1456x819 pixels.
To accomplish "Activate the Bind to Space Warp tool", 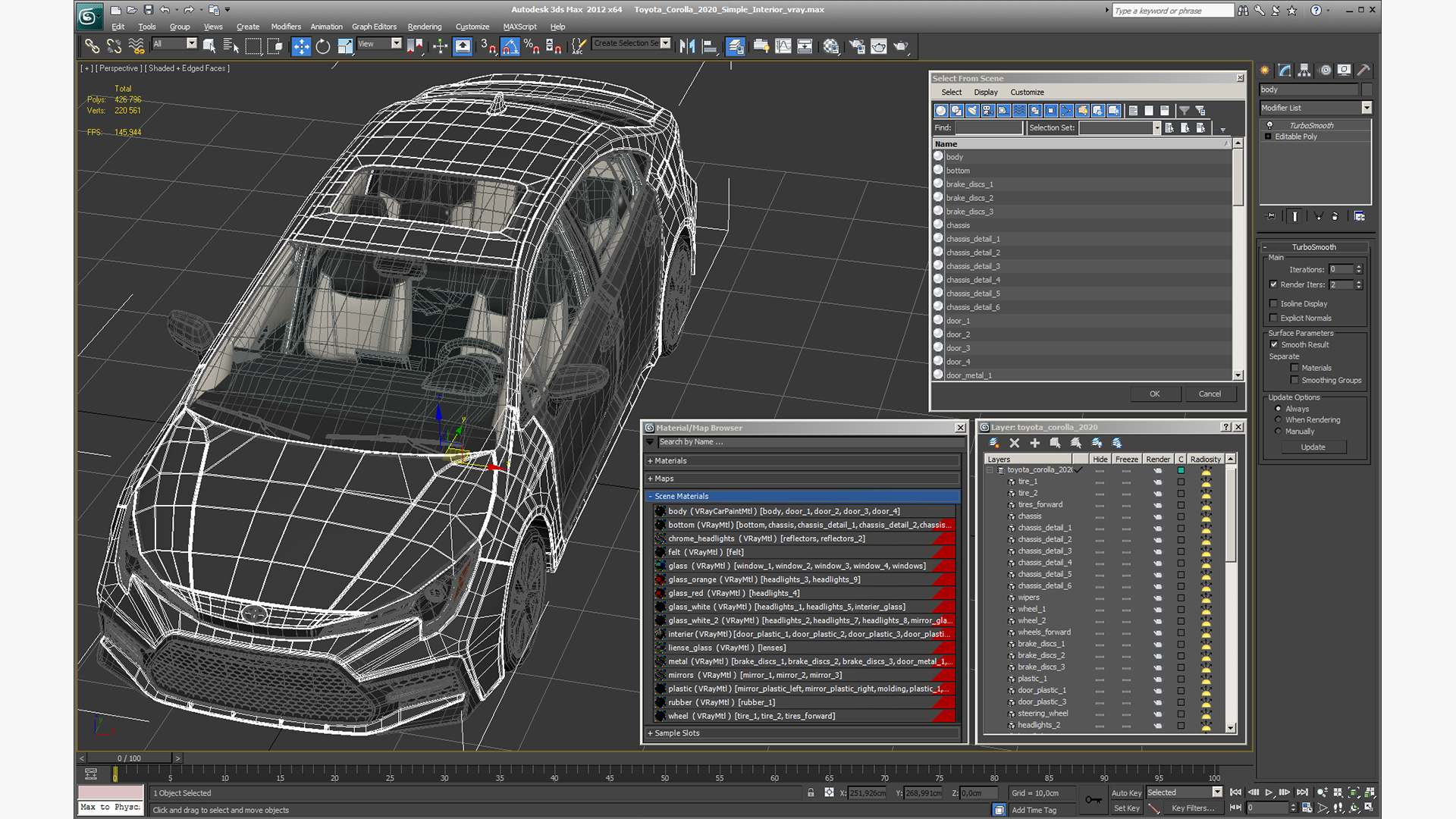I will click(x=136, y=46).
